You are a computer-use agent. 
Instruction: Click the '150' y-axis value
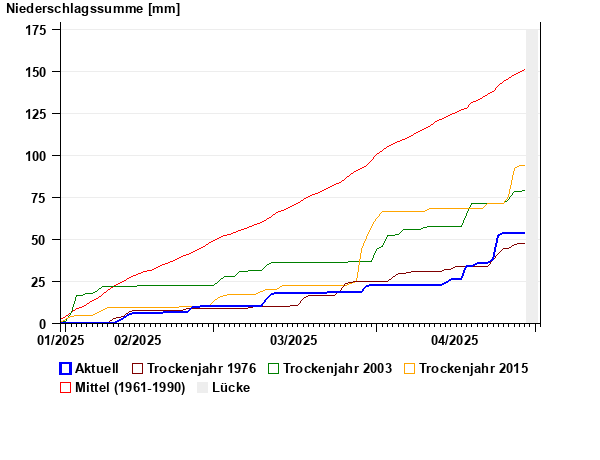point(36,72)
